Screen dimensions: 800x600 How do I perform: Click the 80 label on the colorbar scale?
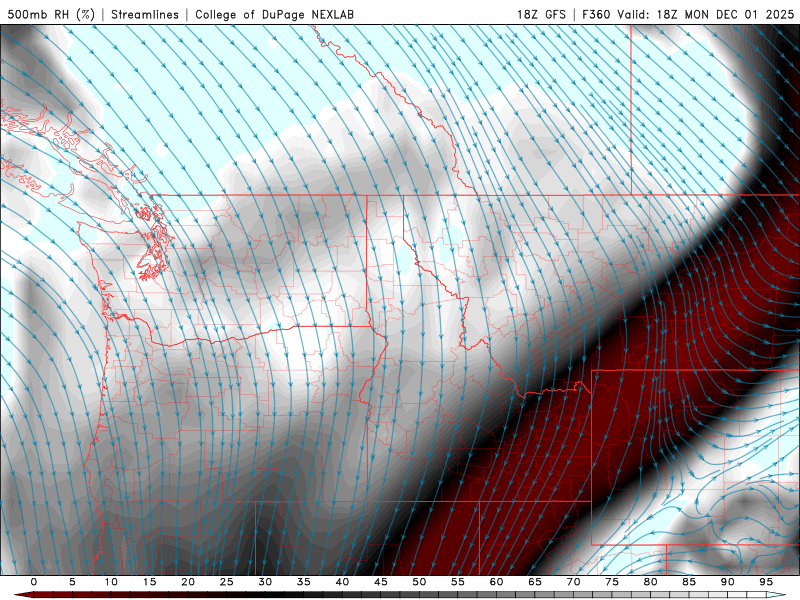[x=650, y=582]
